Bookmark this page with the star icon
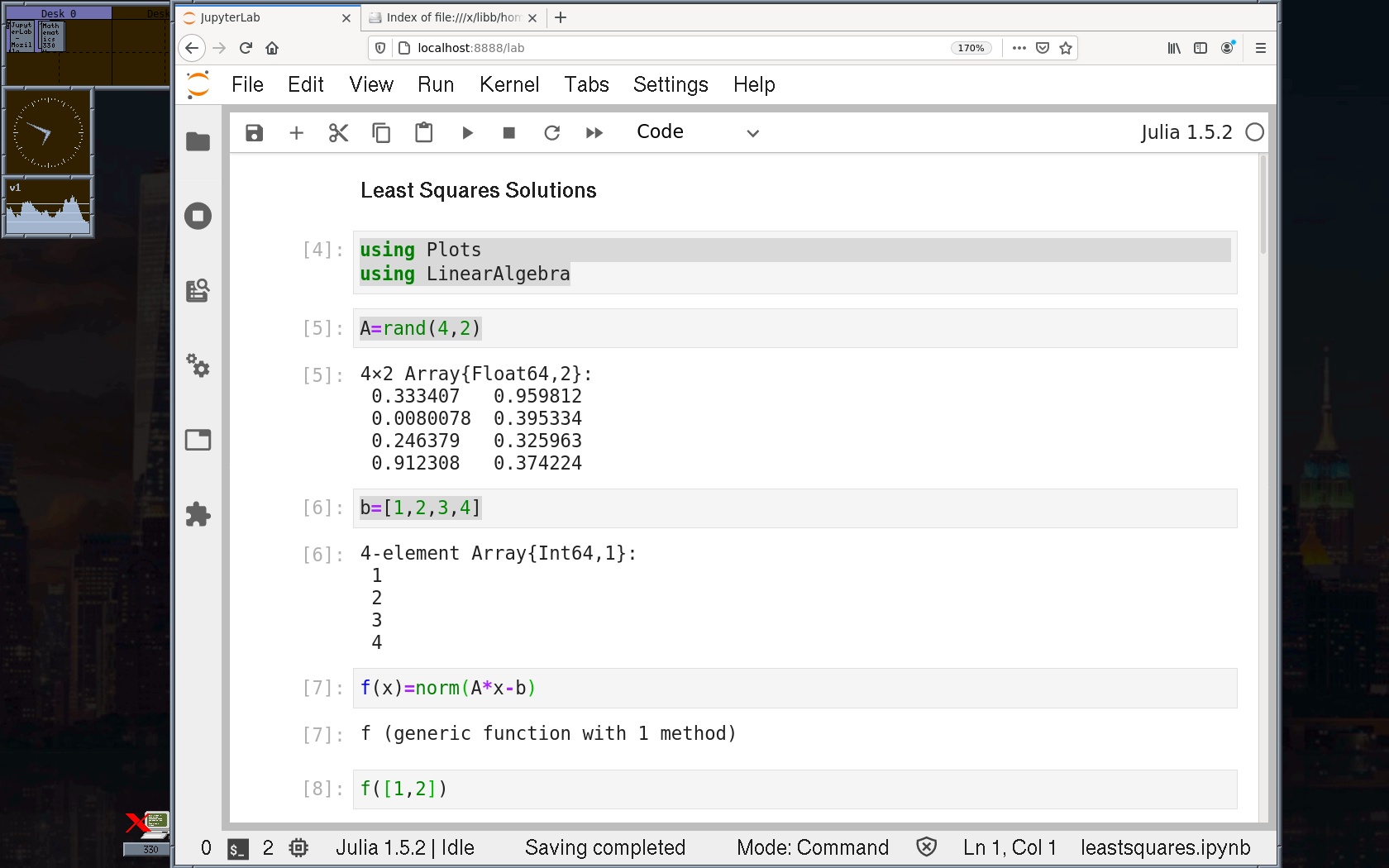Viewport: 1389px width, 868px height. pos(1066,48)
